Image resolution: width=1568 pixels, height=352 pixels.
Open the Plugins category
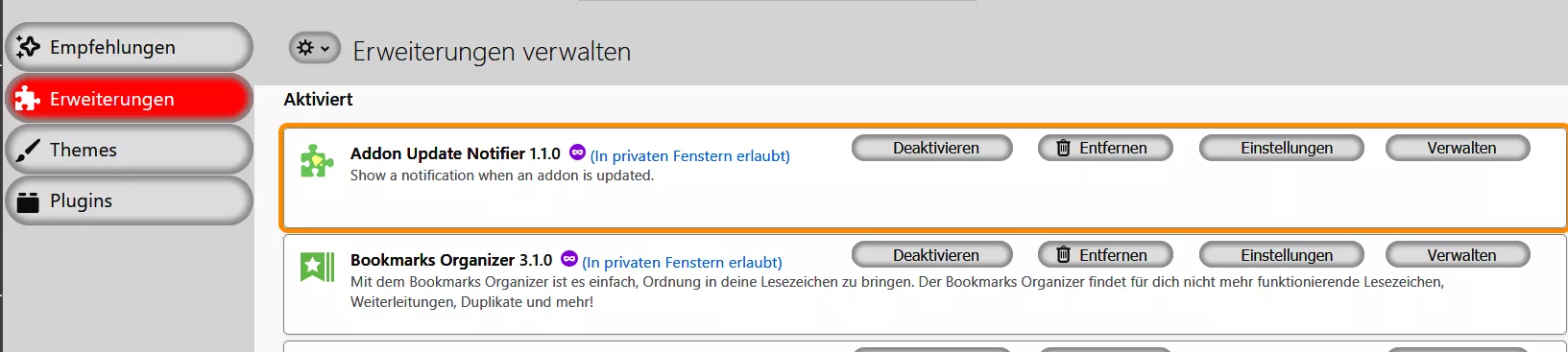129,200
